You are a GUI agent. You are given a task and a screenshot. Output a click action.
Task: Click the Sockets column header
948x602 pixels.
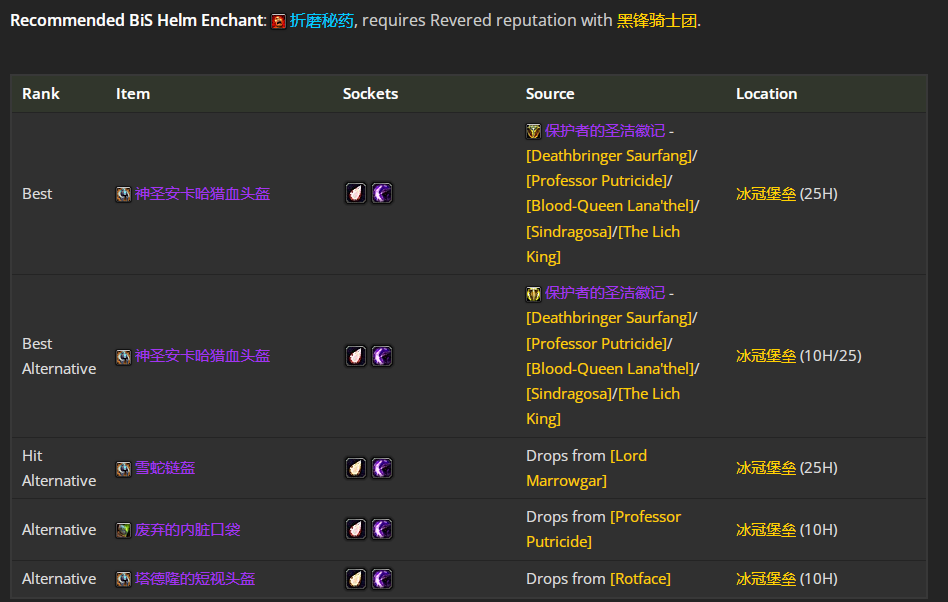click(370, 93)
